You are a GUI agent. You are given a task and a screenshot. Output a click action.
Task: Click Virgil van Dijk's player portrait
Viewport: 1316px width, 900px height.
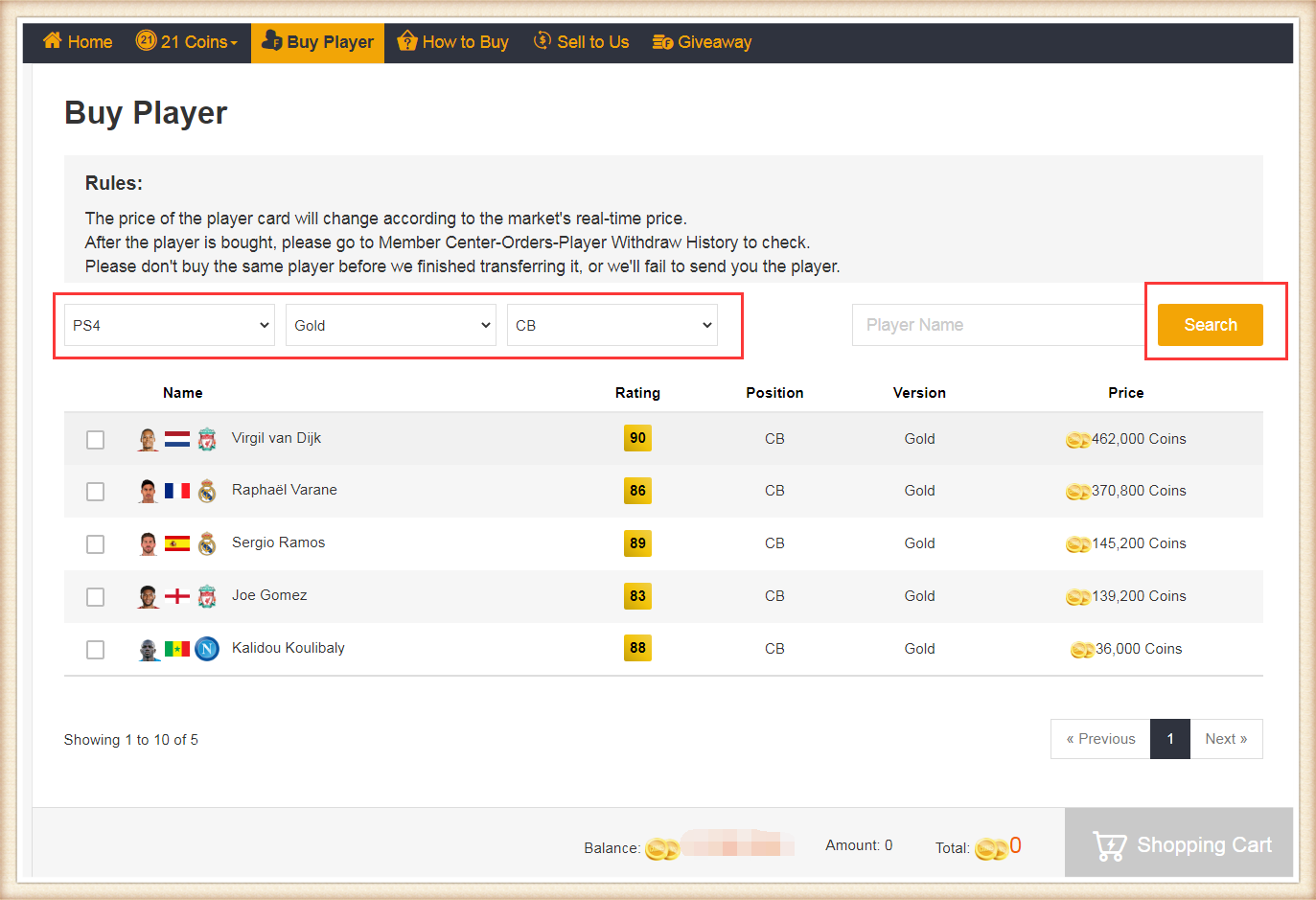pos(148,439)
